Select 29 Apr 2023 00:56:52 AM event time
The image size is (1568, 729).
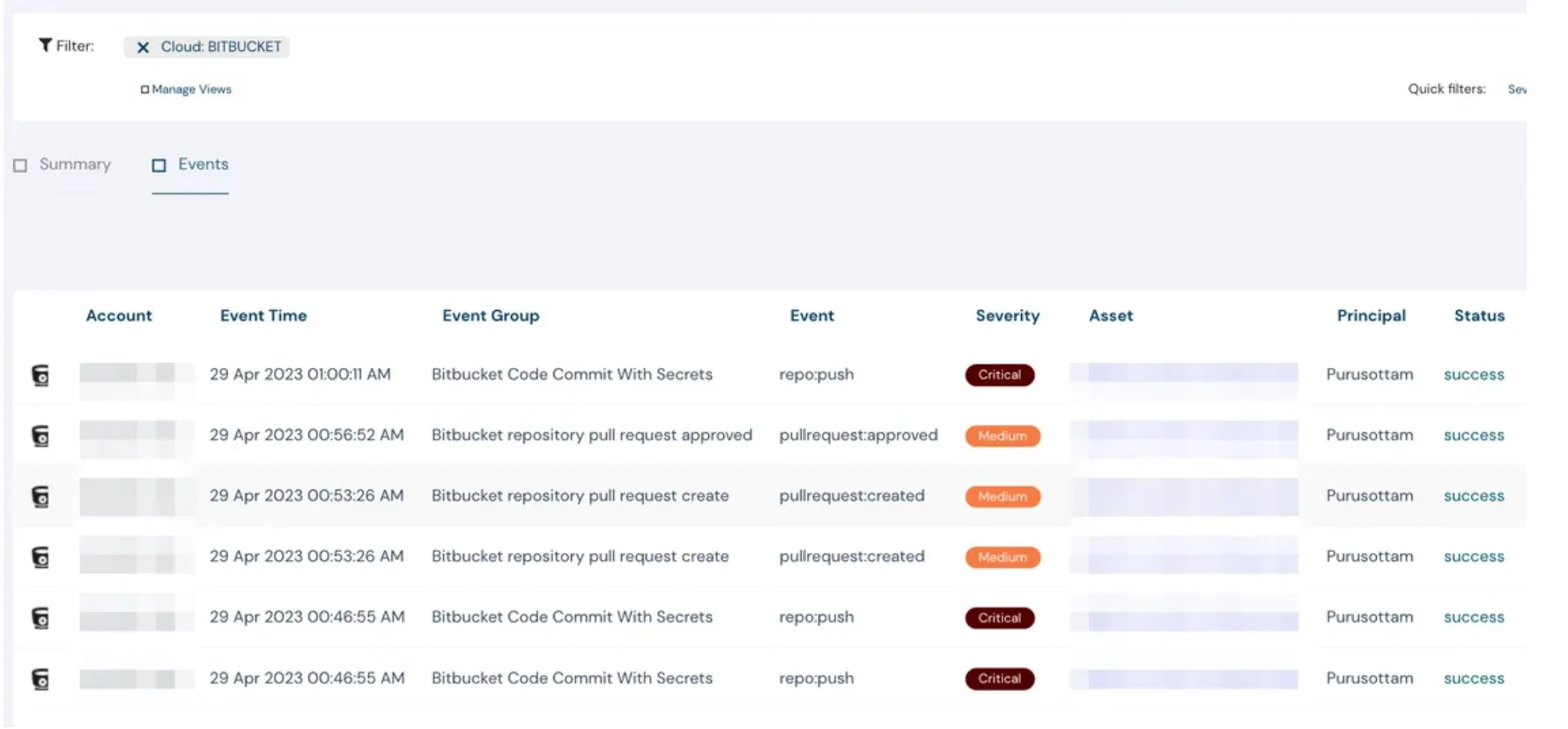[307, 435]
